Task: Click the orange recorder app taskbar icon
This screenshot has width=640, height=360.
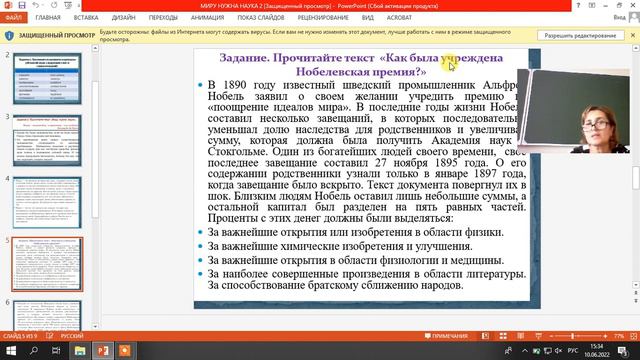Action: click(x=125, y=351)
